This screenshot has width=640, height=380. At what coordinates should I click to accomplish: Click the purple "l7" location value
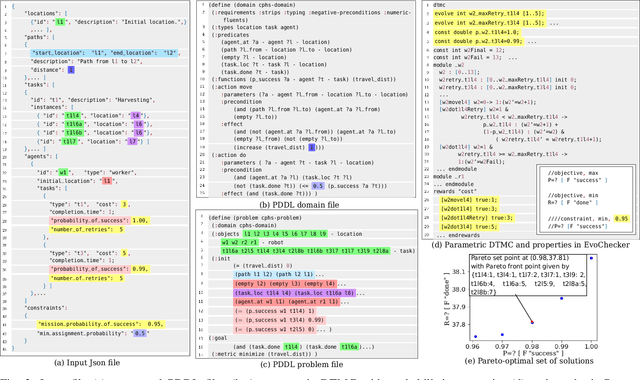pos(132,142)
